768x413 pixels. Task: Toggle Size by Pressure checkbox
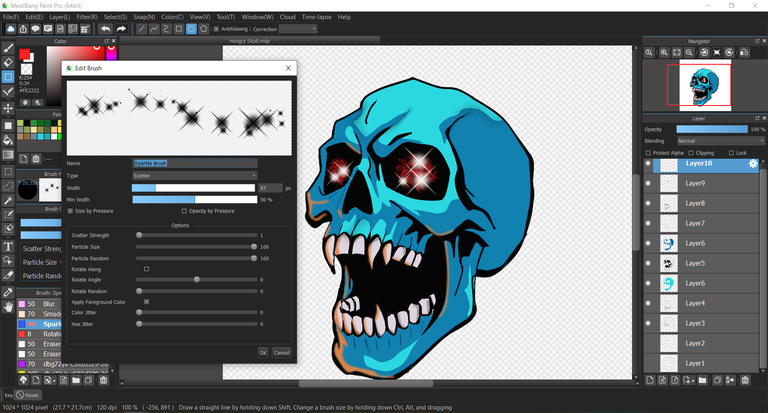(70, 211)
